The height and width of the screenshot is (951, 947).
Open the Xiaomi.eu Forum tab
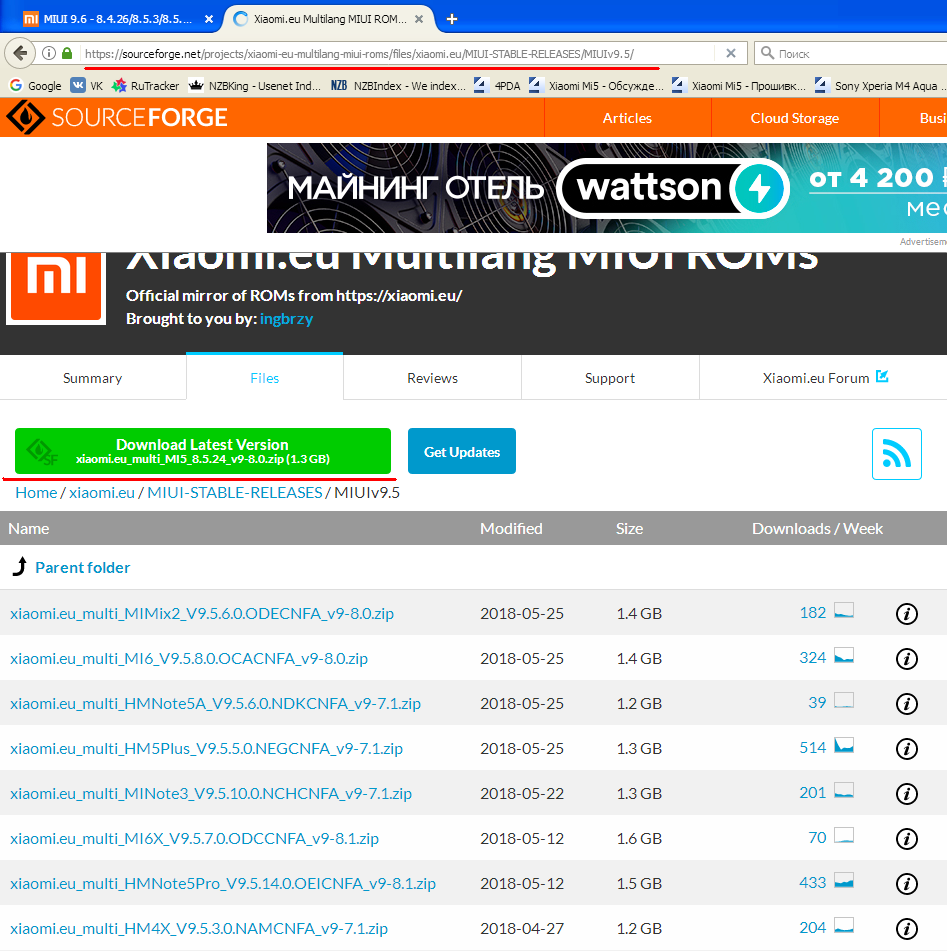823,378
